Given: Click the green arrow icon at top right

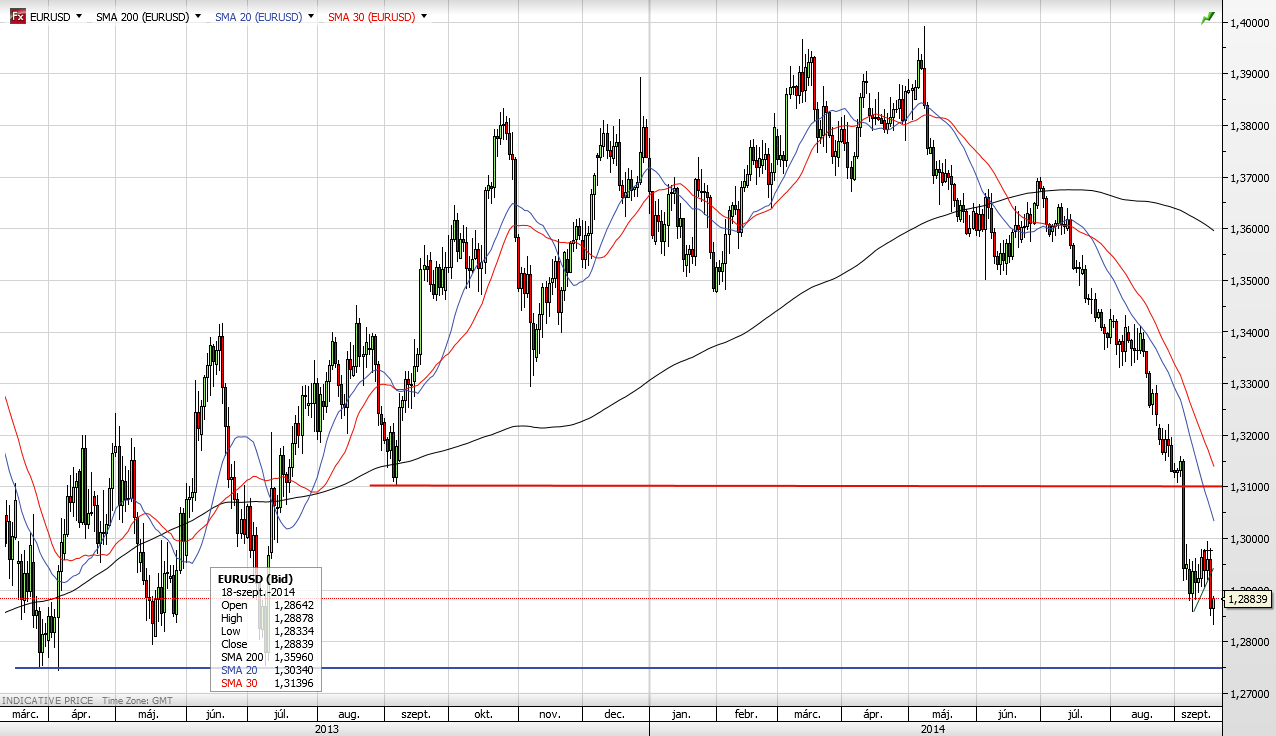Looking at the screenshot, I should tap(1208, 17).
